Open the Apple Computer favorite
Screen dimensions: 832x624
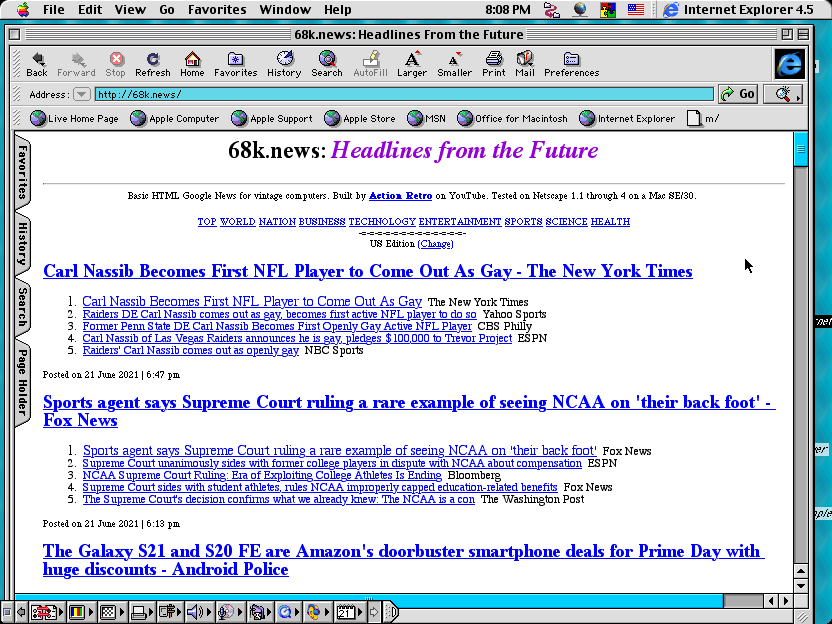175,118
